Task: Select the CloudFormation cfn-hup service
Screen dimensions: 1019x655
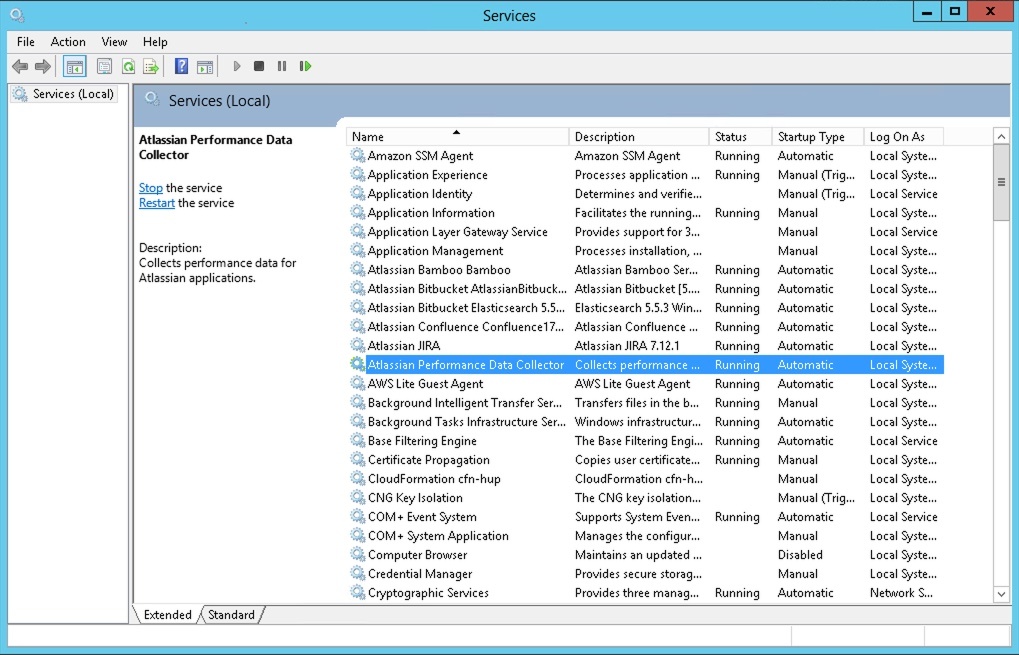Action: (646, 478)
